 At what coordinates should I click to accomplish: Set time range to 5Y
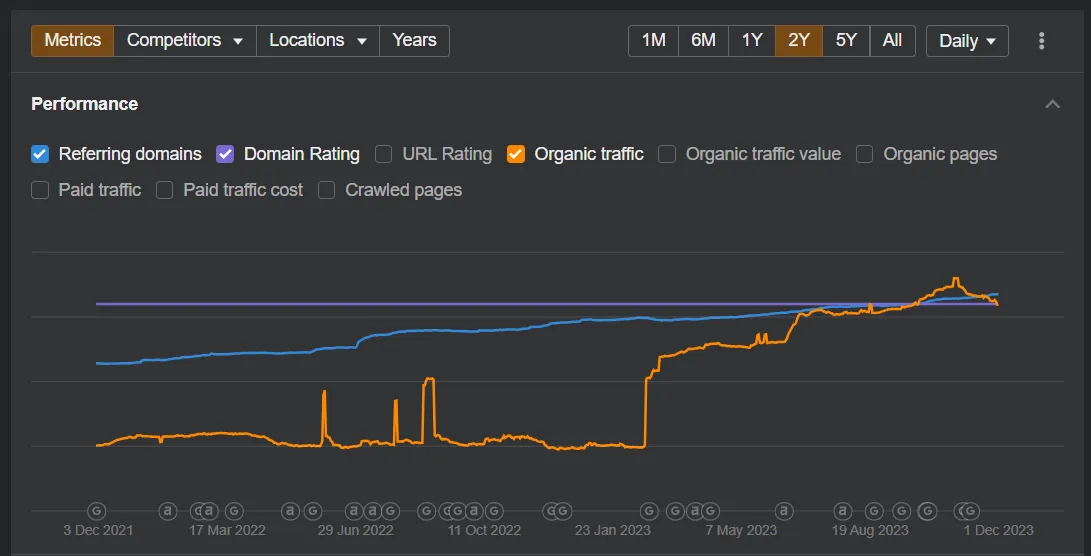click(x=846, y=41)
